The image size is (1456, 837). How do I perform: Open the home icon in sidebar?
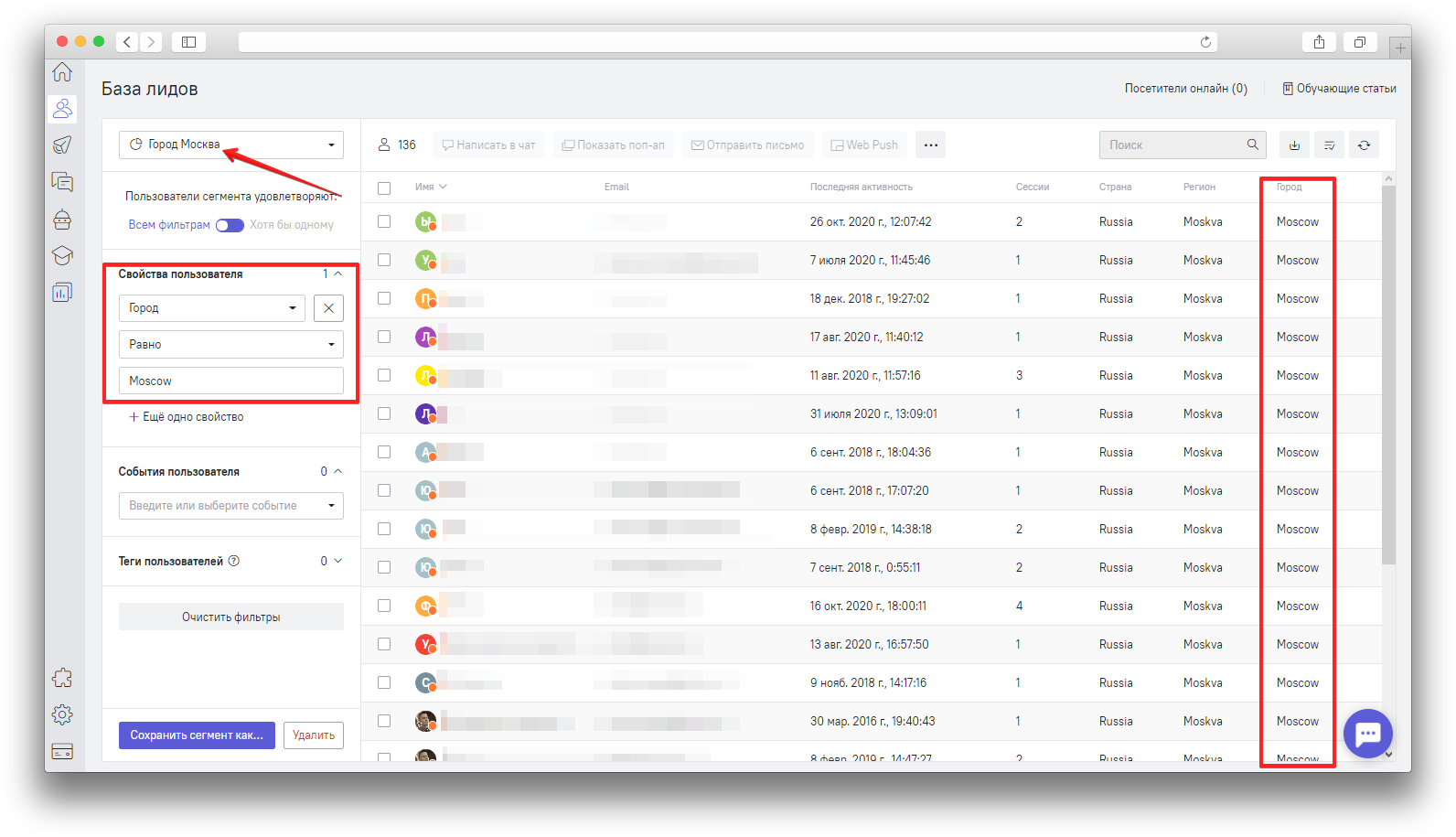(x=62, y=72)
